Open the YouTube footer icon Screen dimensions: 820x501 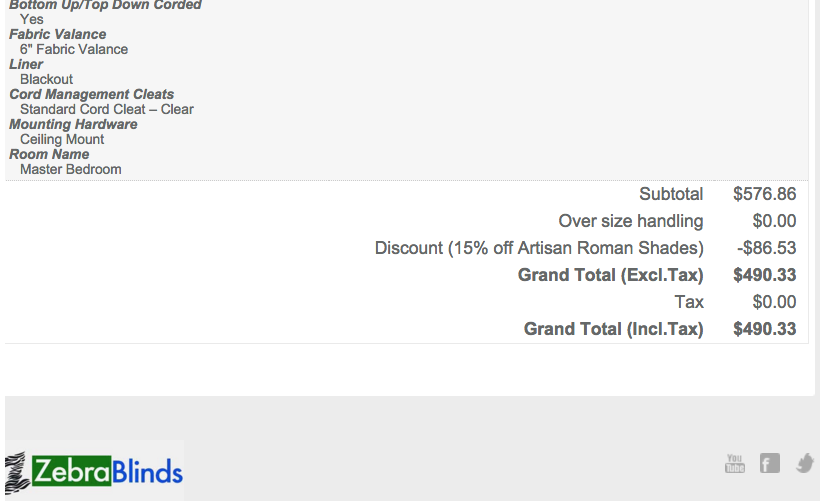pos(735,463)
